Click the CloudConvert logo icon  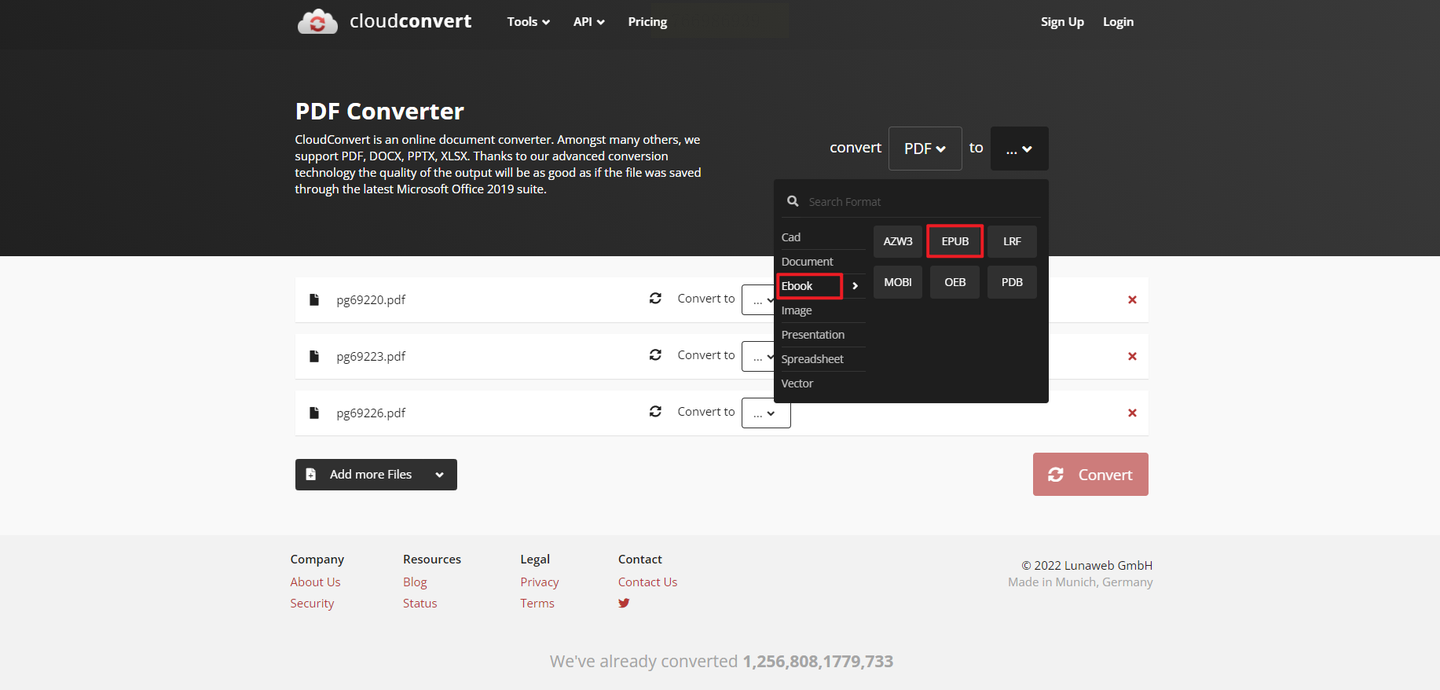[317, 22]
